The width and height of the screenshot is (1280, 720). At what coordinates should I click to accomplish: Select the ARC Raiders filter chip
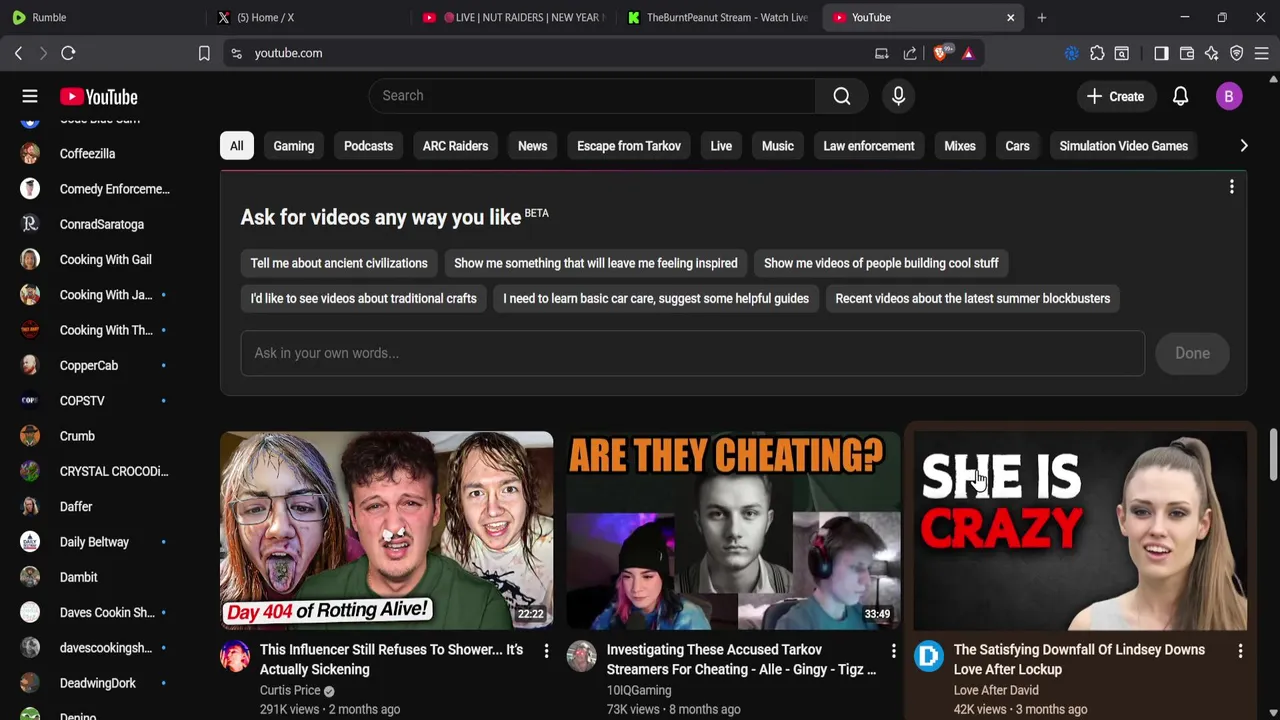[x=455, y=146]
